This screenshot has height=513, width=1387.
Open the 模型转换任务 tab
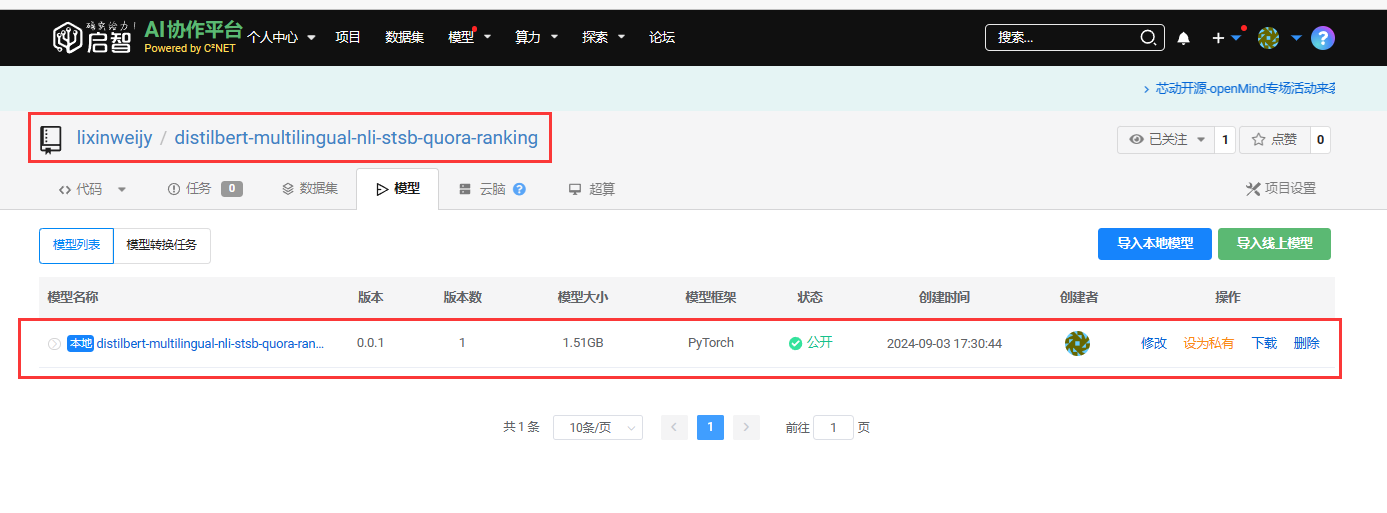point(161,245)
